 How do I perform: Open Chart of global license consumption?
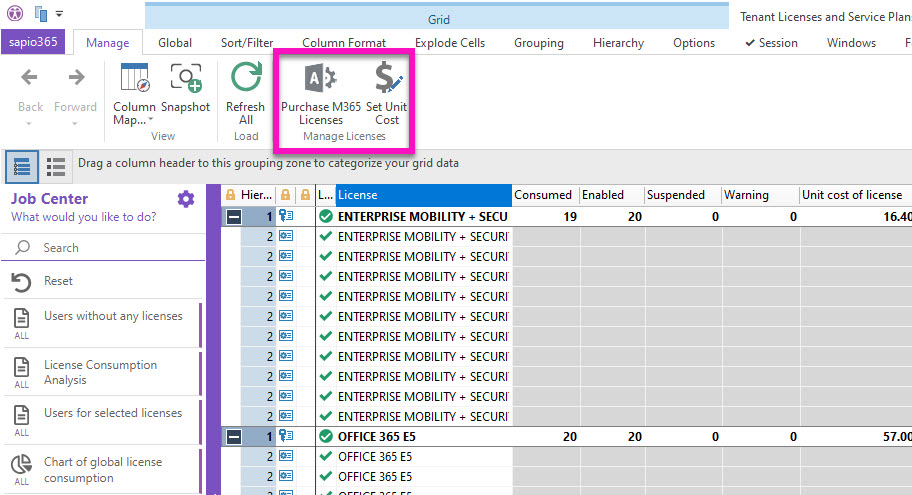(x=102, y=470)
